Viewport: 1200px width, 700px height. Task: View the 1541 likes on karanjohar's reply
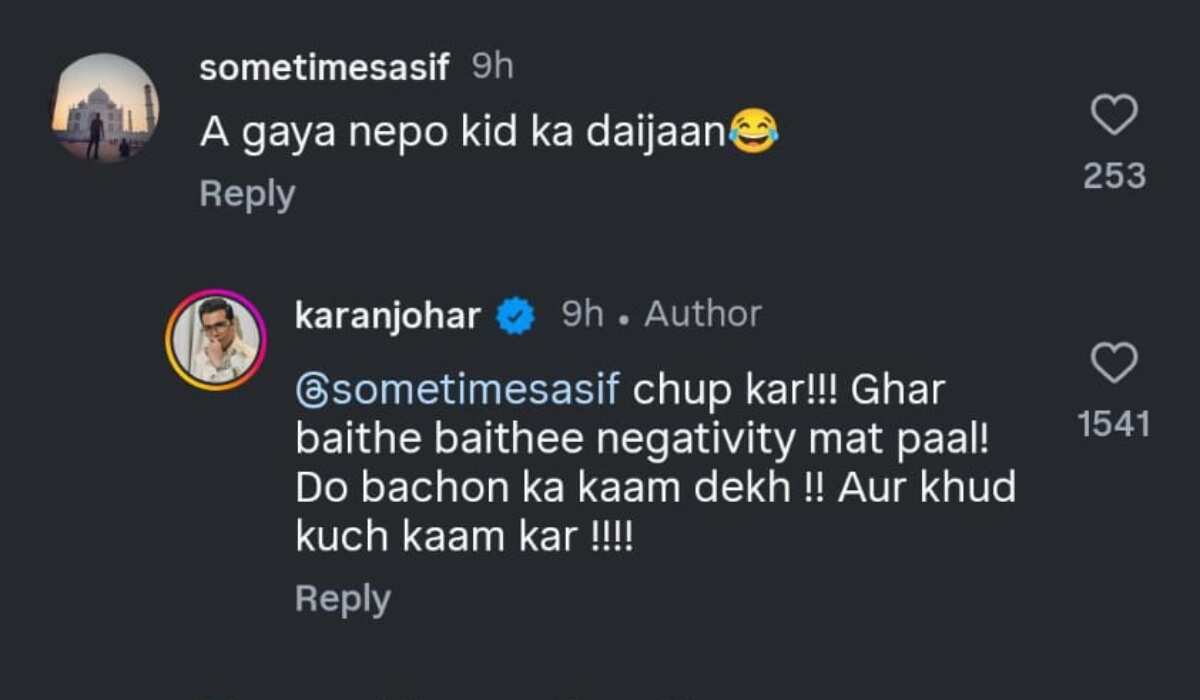point(1114,424)
